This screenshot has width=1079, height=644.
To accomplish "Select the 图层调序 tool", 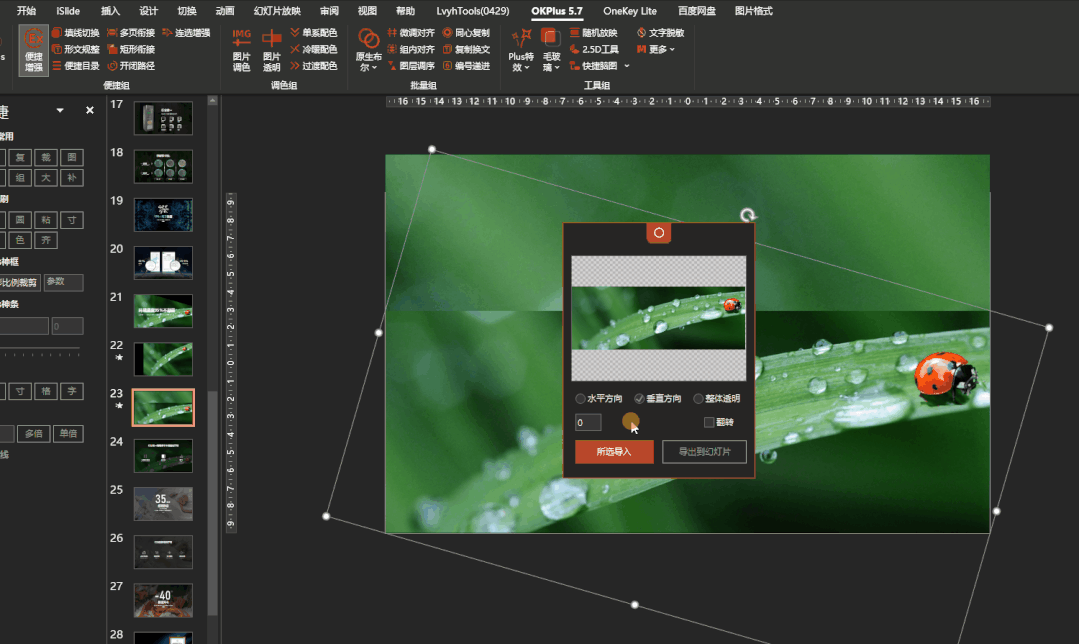I will point(411,65).
